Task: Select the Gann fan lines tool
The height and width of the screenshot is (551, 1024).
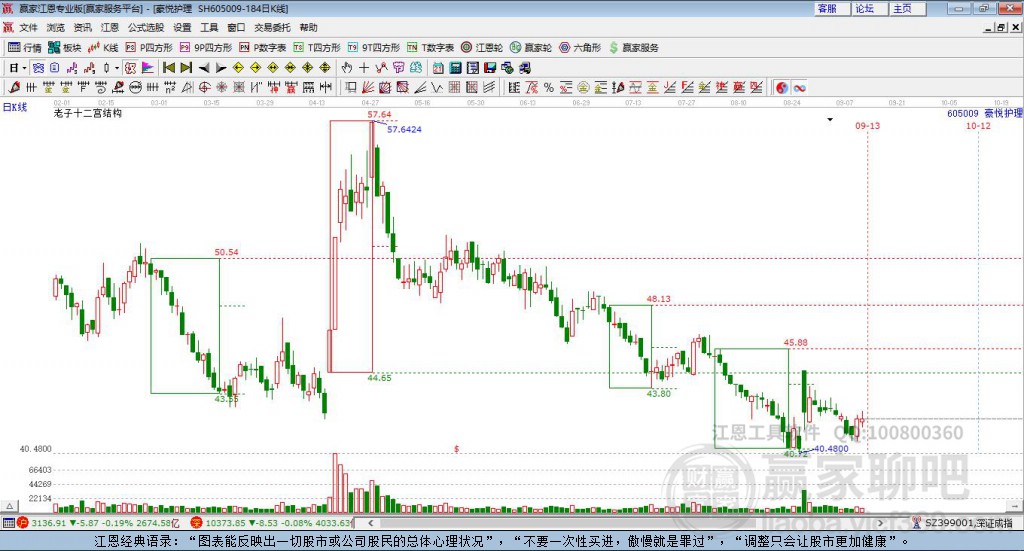Action: pyautogui.click(x=368, y=87)
